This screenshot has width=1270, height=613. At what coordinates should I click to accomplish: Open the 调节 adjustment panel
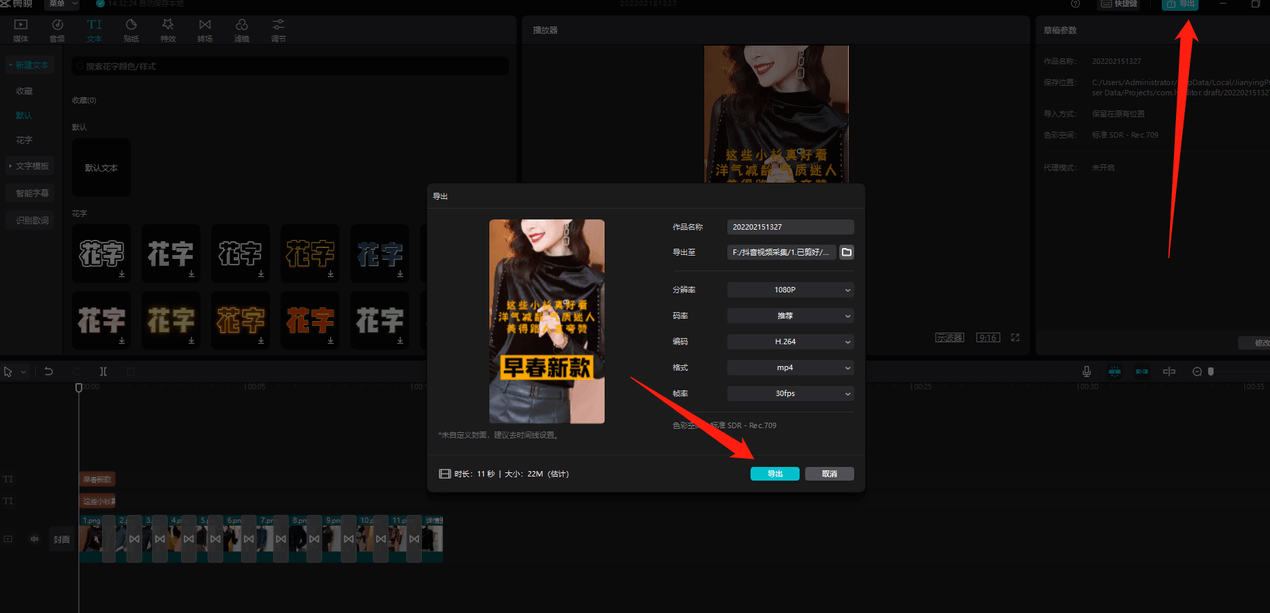pos(278,29)
